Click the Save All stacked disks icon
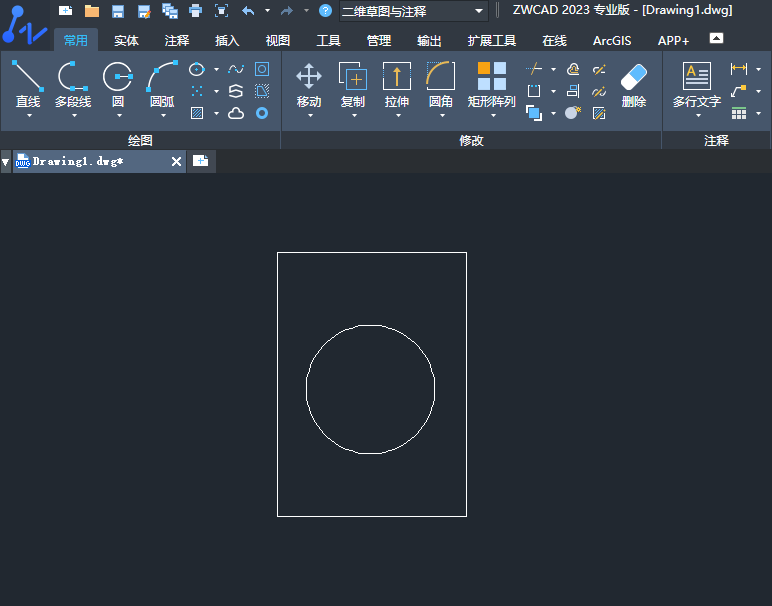The height and width of the screenshot is (606, 772). pos(170,11)
